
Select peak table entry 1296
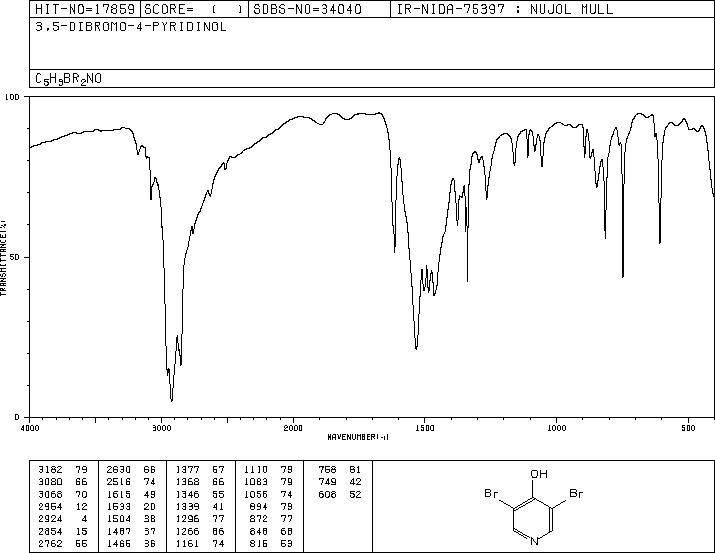(x=200, y=519)
